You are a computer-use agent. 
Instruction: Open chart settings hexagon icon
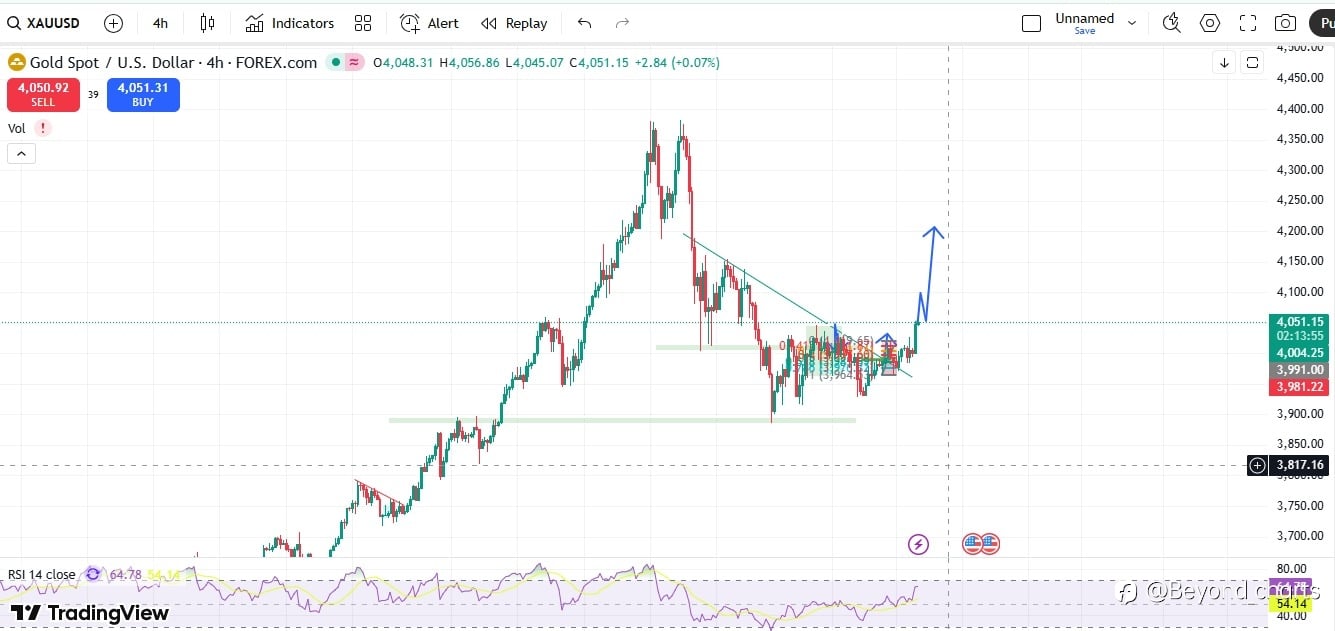click(x=1210, y=23)
